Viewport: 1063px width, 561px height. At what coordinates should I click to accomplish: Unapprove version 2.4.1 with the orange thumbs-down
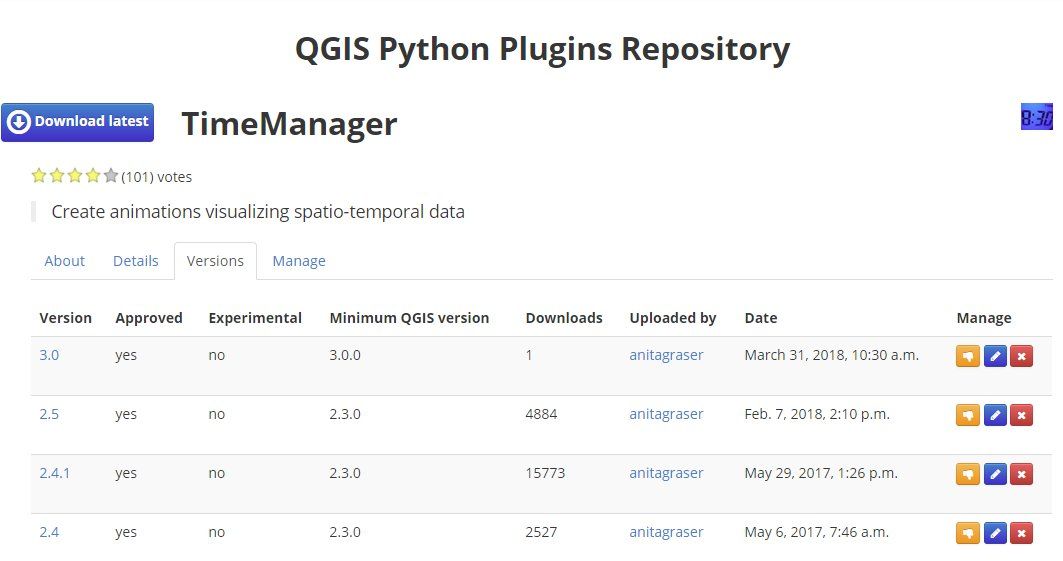click(967, 474)
